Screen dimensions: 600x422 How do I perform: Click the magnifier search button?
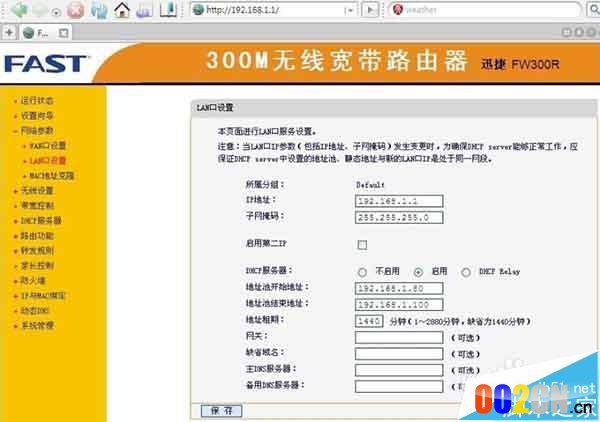(x=593, y=10)
